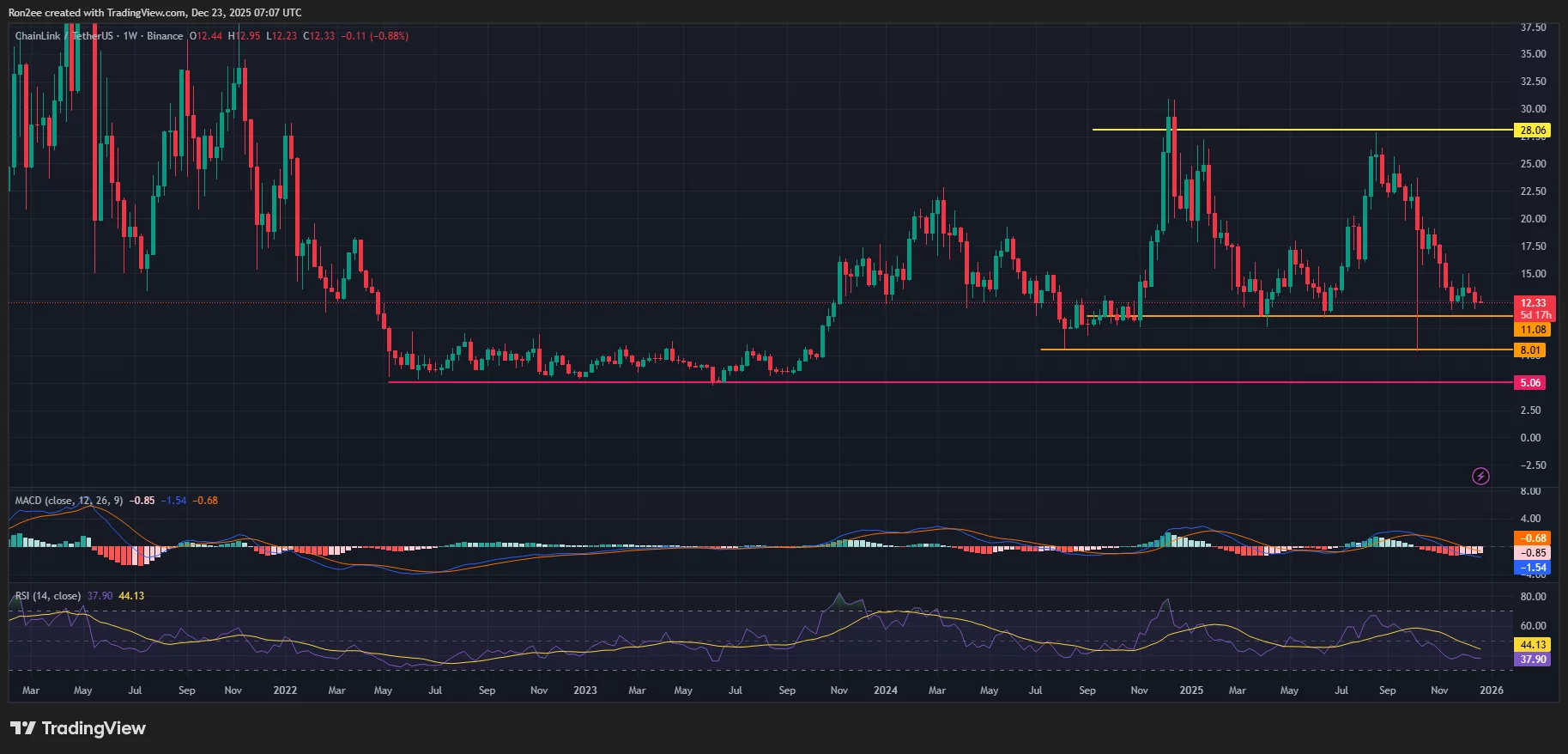Select the orange horizontal line at 8.01
The height and width of the screenshot is (754, 1568).
(1275, 350)
